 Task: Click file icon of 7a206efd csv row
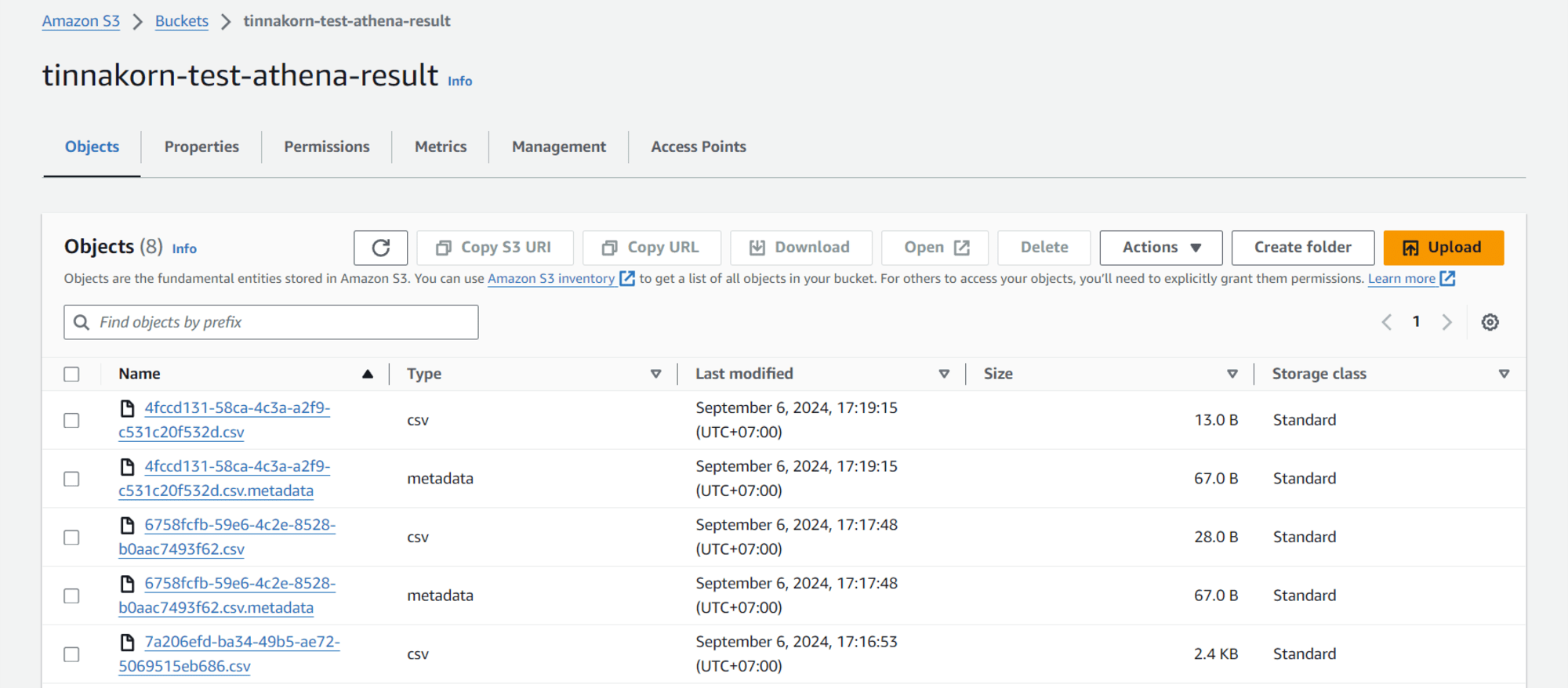coord(127,643)
